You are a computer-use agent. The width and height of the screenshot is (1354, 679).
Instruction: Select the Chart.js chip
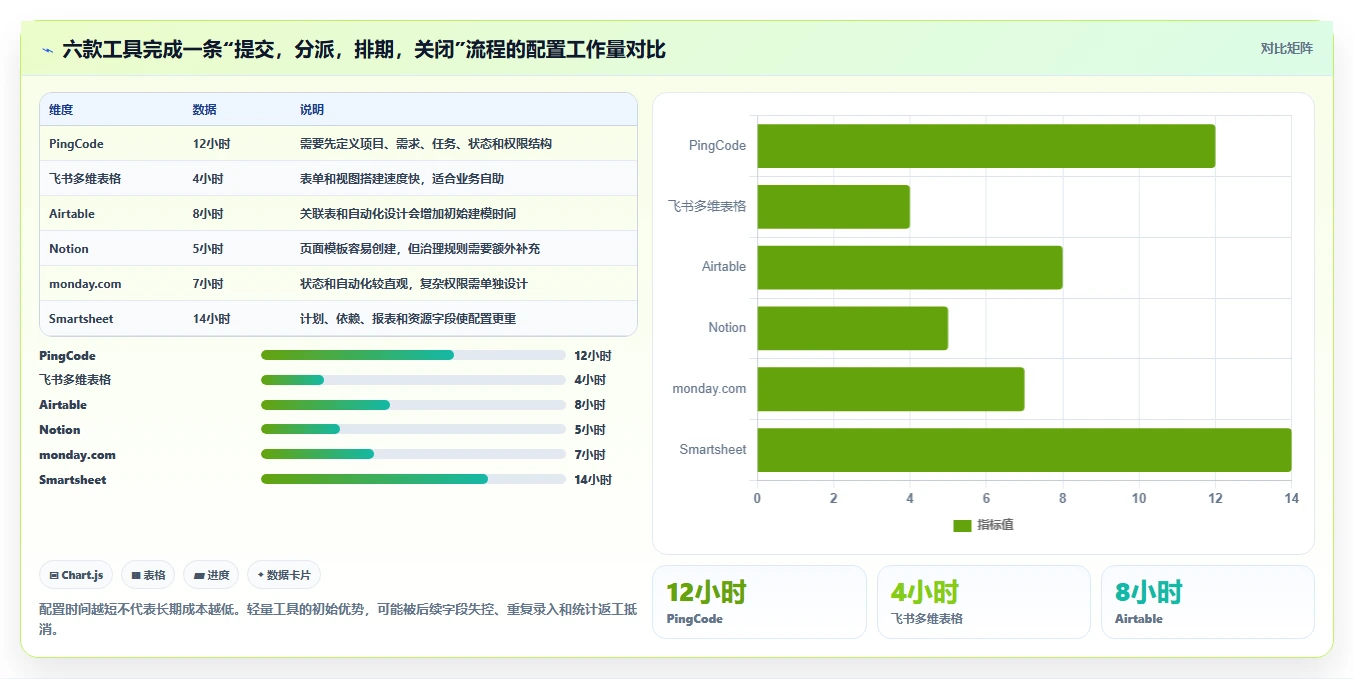pyautogui.click(x=77, y=575)
